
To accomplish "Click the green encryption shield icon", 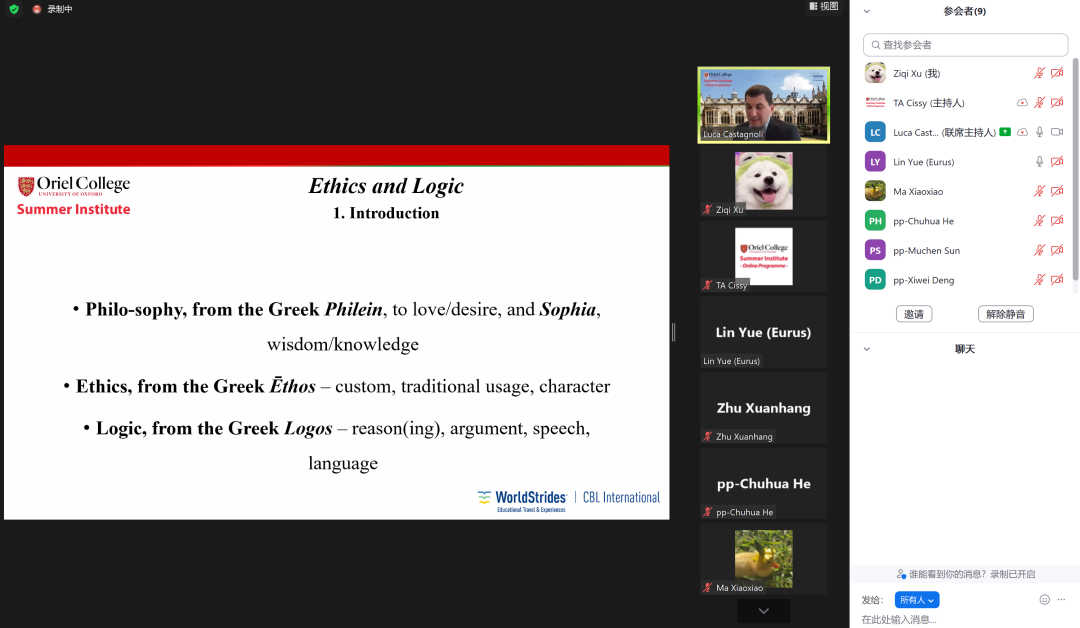I will point(14,9).
